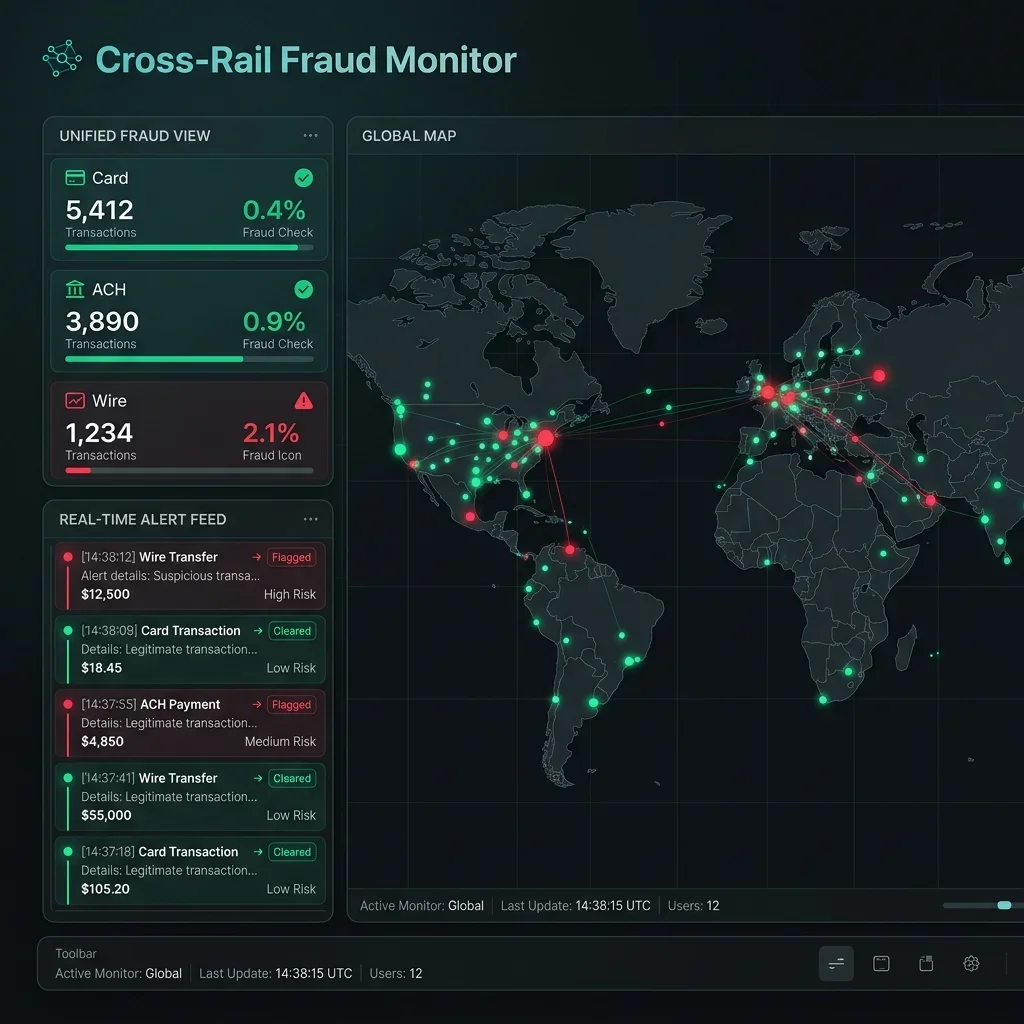Viewport: 1024px width, 1024px height.
Task: Select the Flagged badge on 14:38:12 Wire Transfer
Action: [291, 557]
